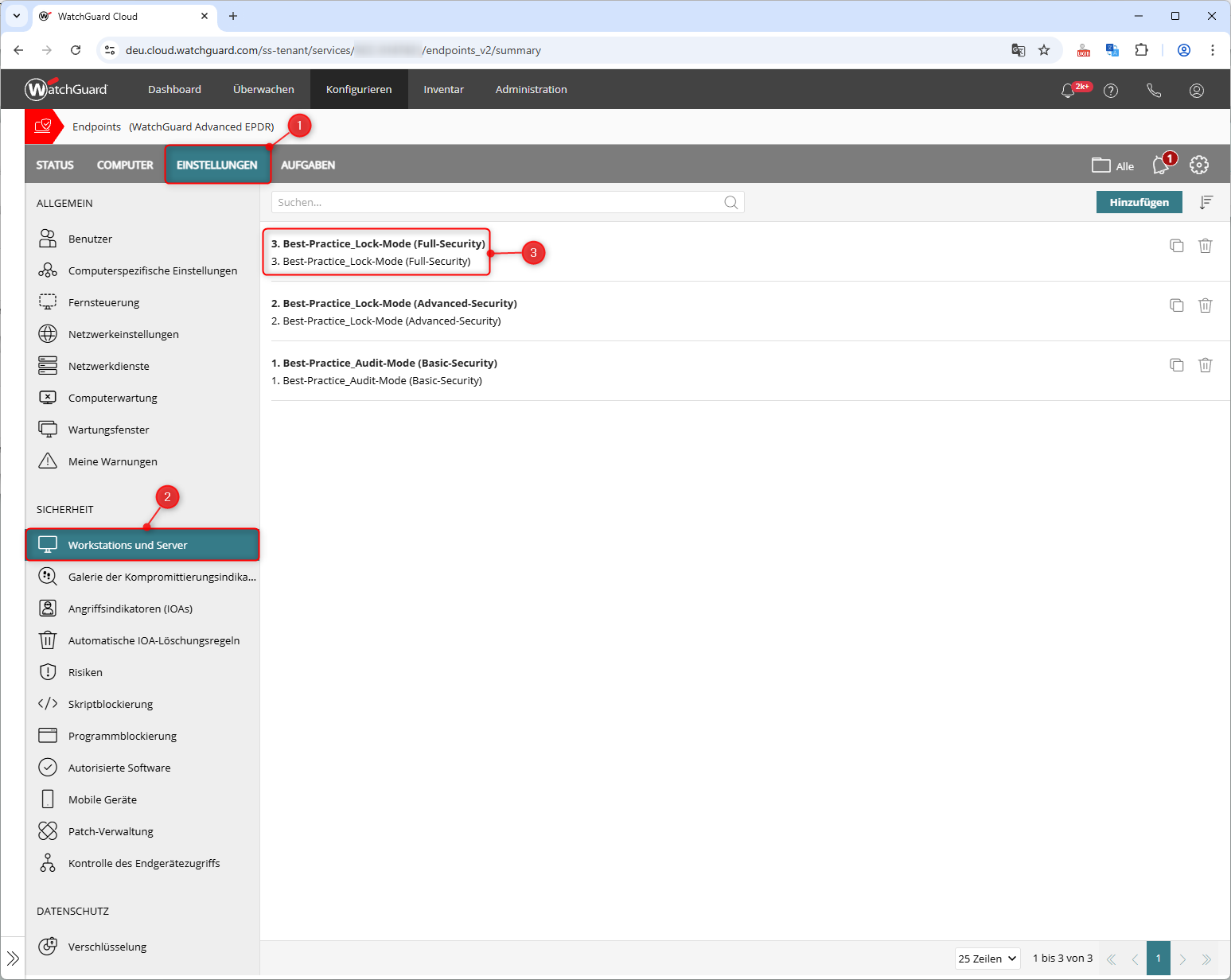Expand the collapsed side panel chevrons
Image resolution: width=1231 pixels, height=980 pixels.
point(13,959)
